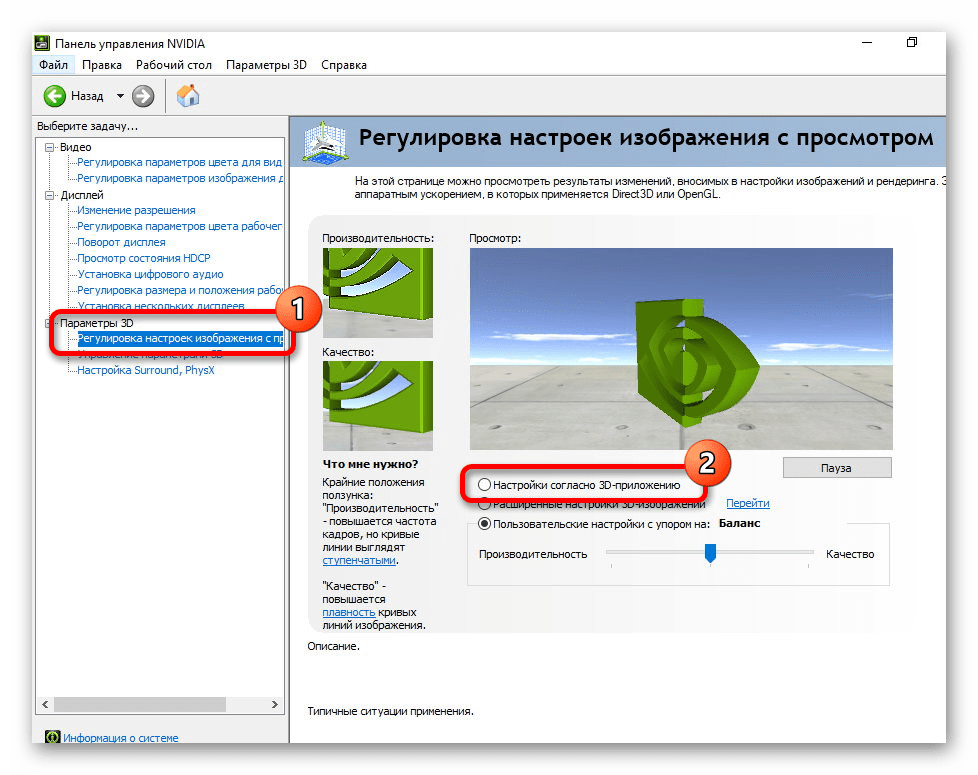Image resolution: width=978 pixels, height=775 pixels.
Task: Select 'Регулировка параметров цвета для вид' item
Action: tap(180, 162)
